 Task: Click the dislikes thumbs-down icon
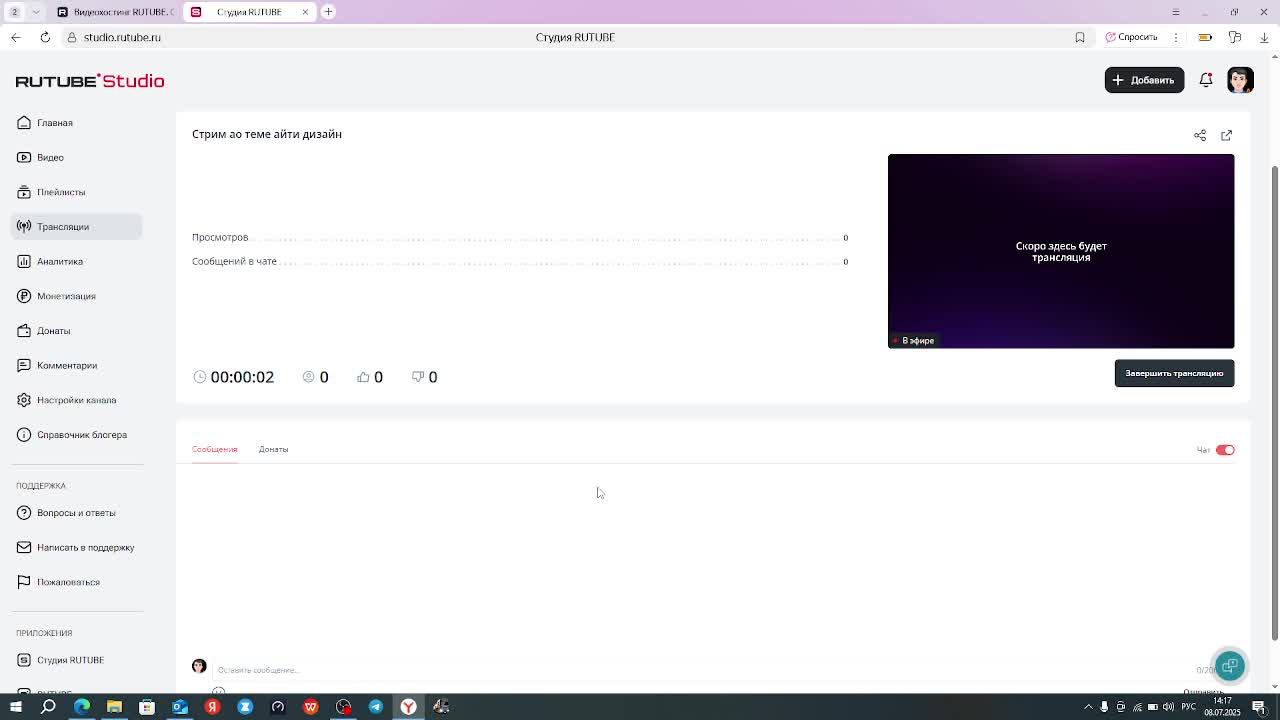418,377
